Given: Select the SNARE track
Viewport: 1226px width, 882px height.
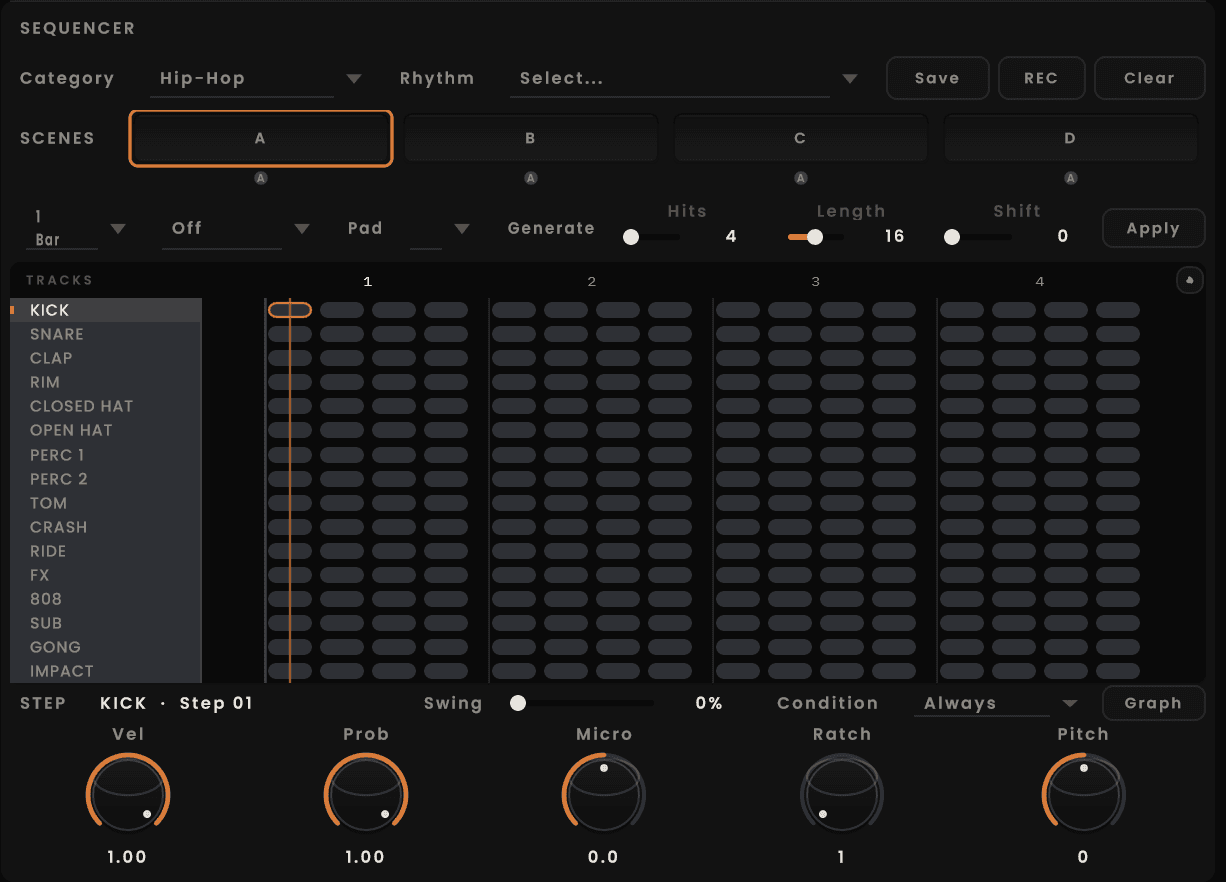Looking at the screenshot, I should click(106, 334).
